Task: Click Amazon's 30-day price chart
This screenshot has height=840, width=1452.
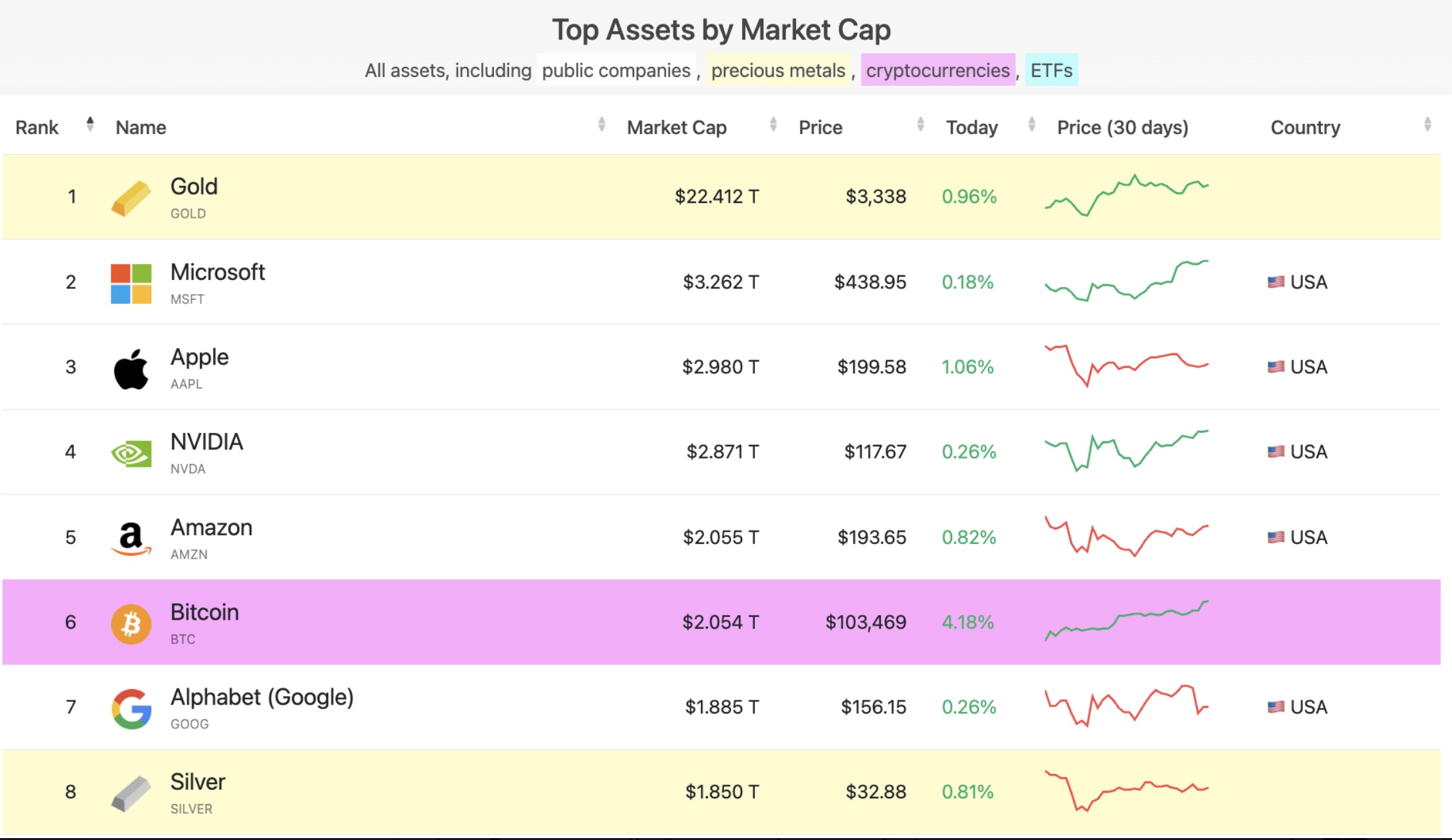Action: point(1127,536)
